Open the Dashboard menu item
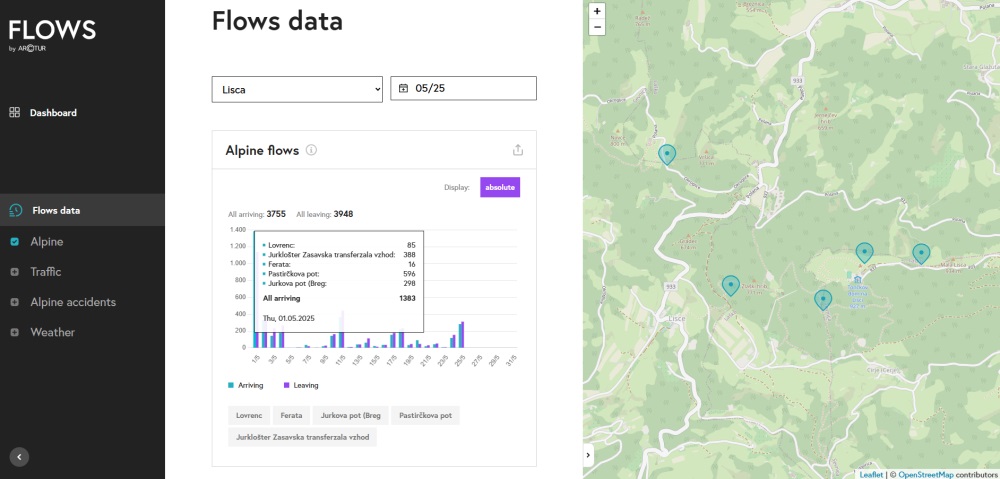Image resolution: width=1000 pixels, height=479 pixels. [53, 113]
